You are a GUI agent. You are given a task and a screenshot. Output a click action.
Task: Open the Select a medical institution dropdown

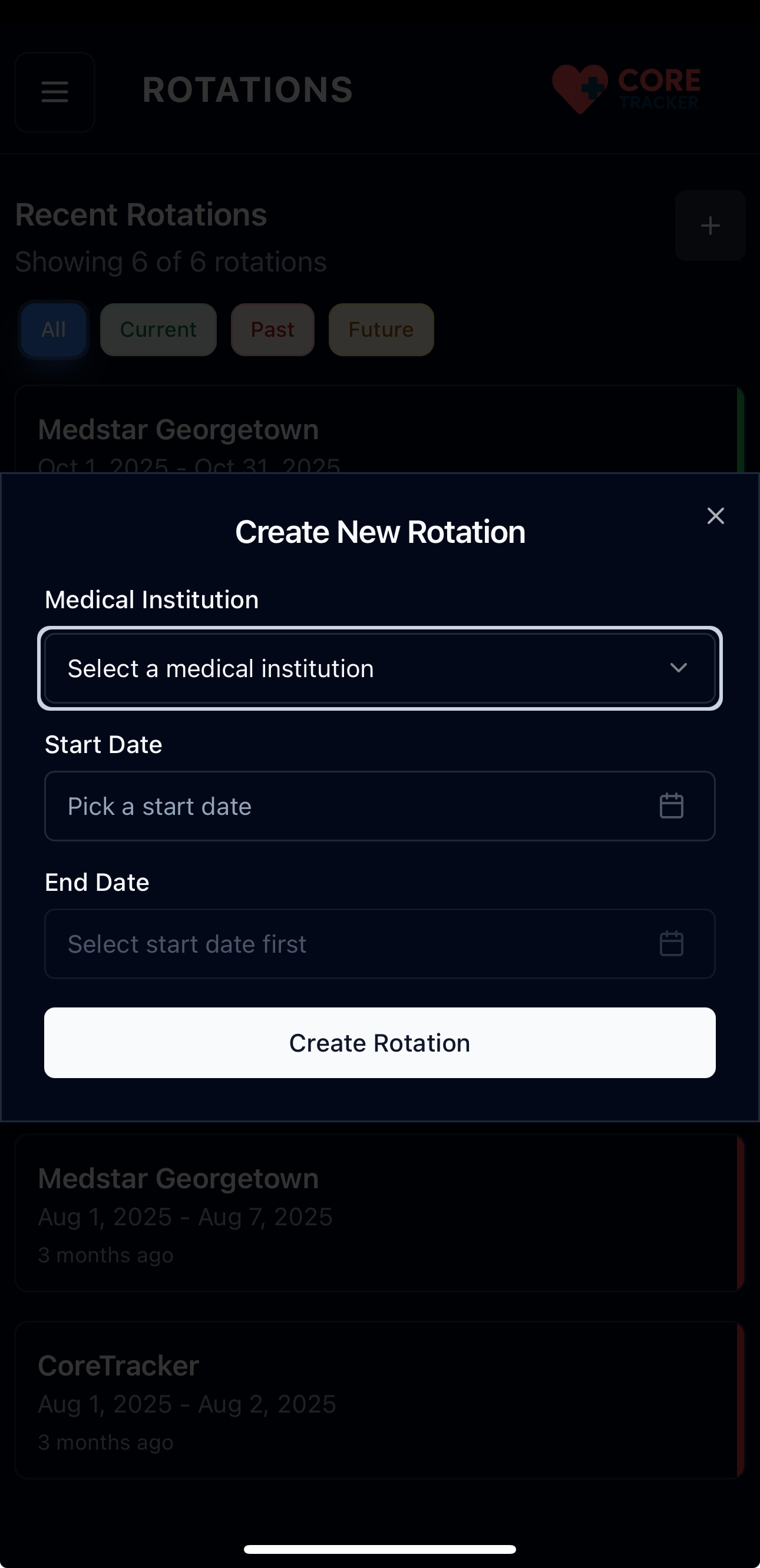click(x=365, y=668)
